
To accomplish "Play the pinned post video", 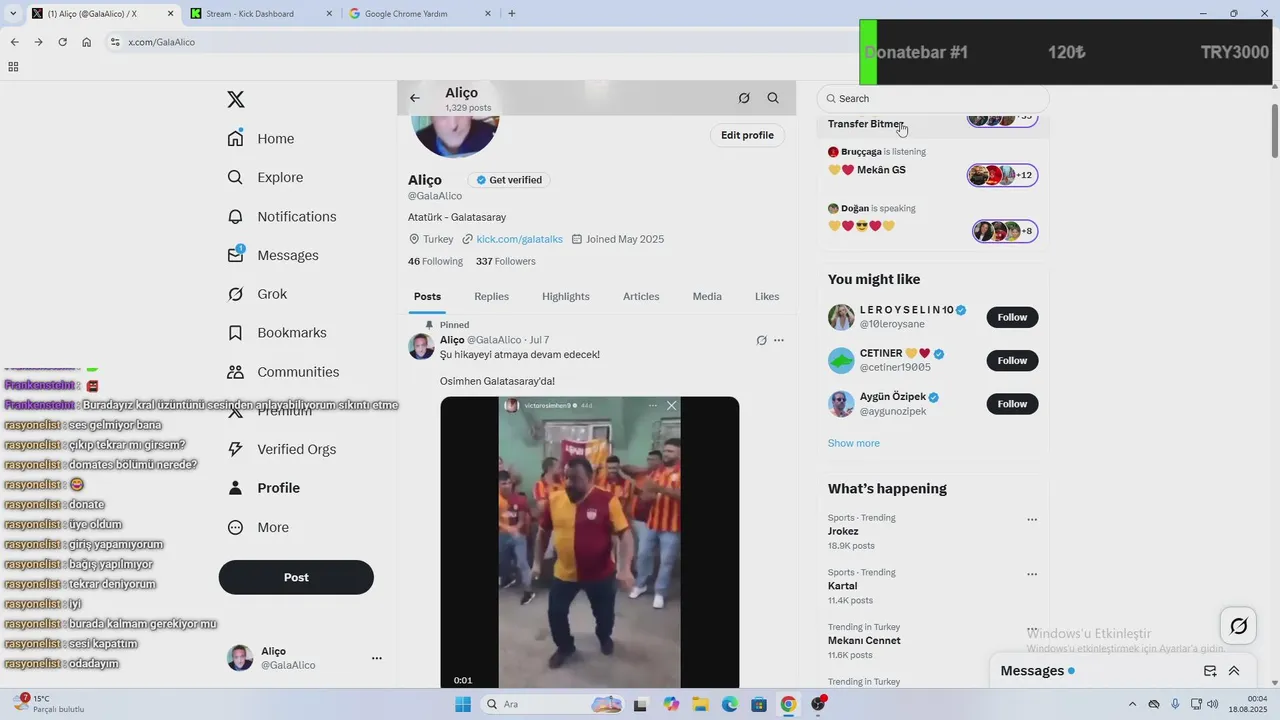I will 590,542.
